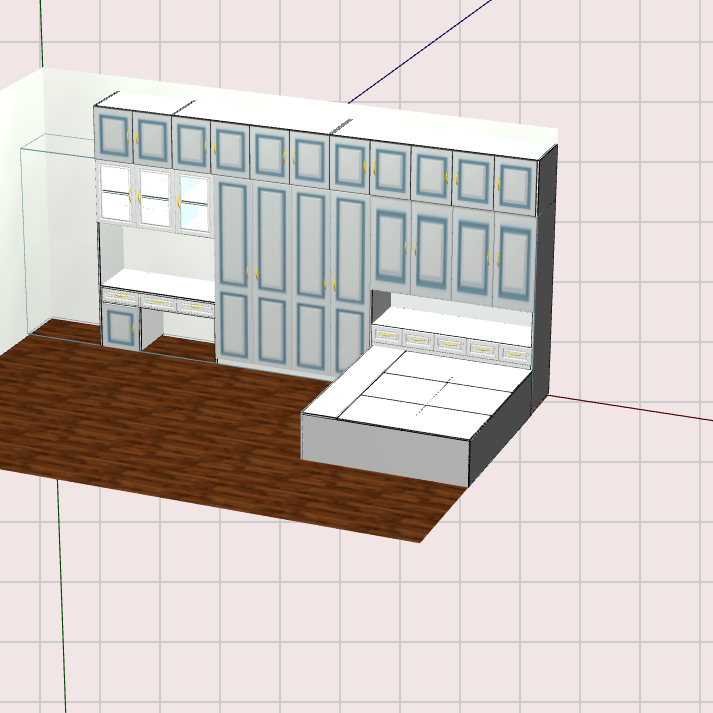This screenshot has width=713, height=713.
Task: Select the leftmost desk drawer
Action: click(x=122, y=297)
